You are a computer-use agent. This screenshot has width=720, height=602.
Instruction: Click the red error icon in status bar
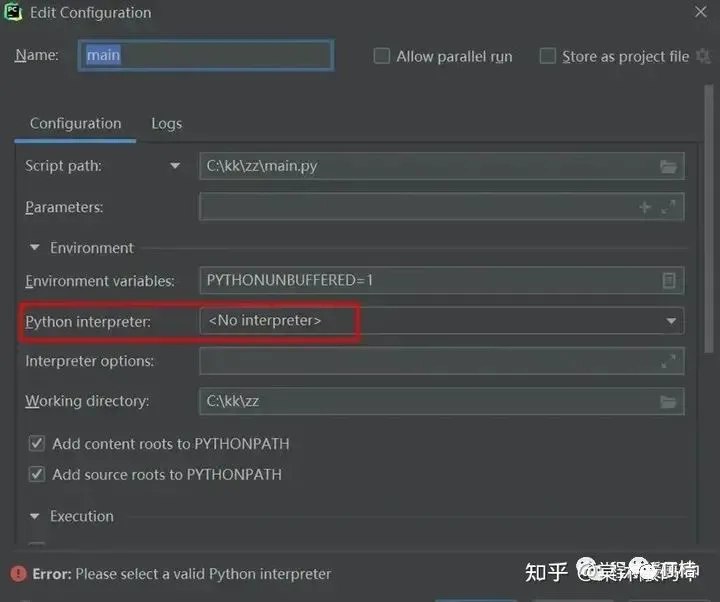point(17,574)
